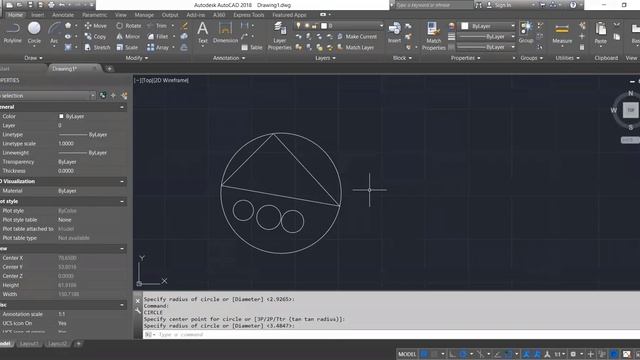Click the Erase tool icon
The width and height of the screenshot is (640, 360).
[184, 26]
